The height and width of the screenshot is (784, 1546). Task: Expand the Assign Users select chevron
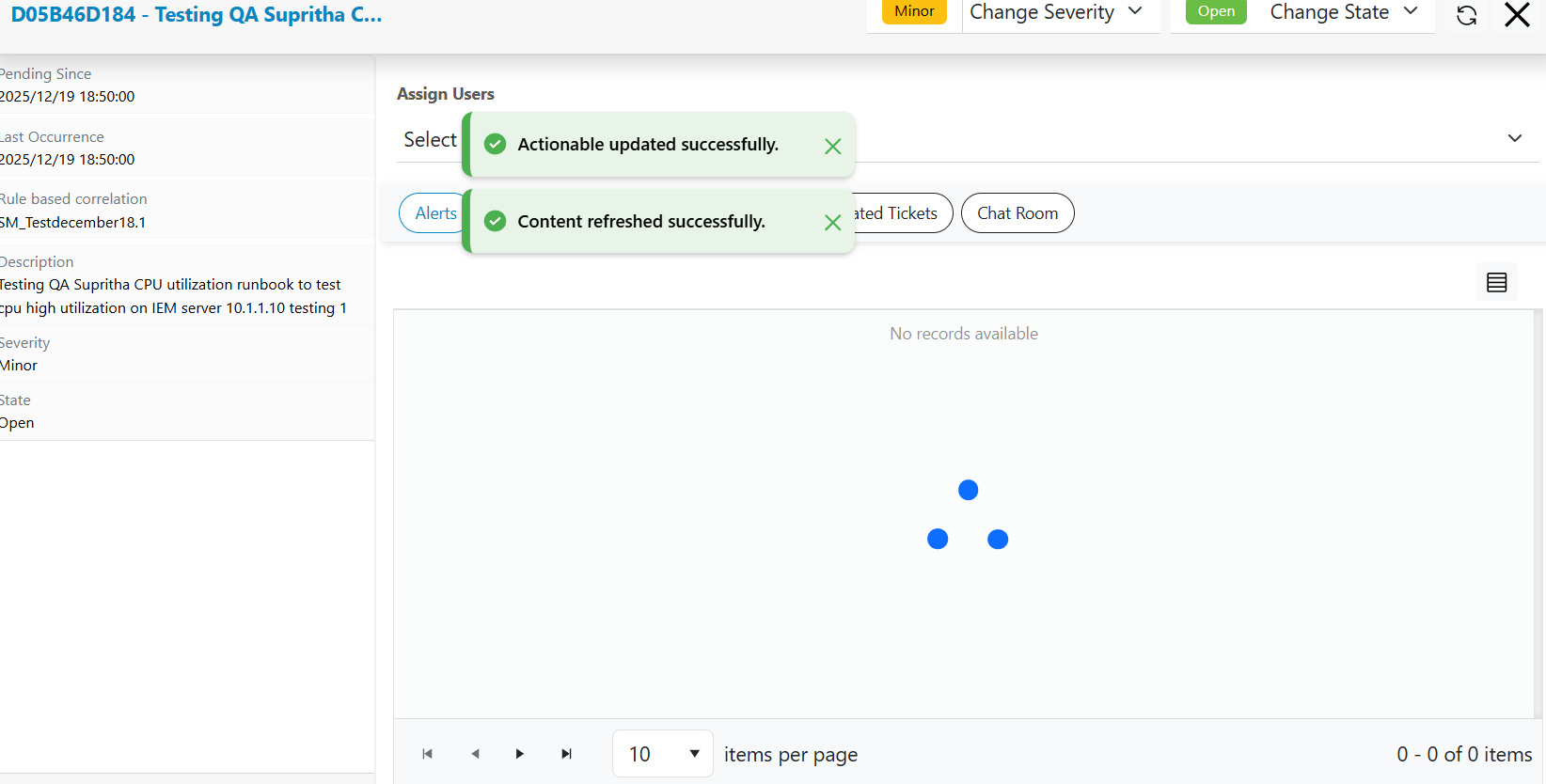[x=1514, y=138]
